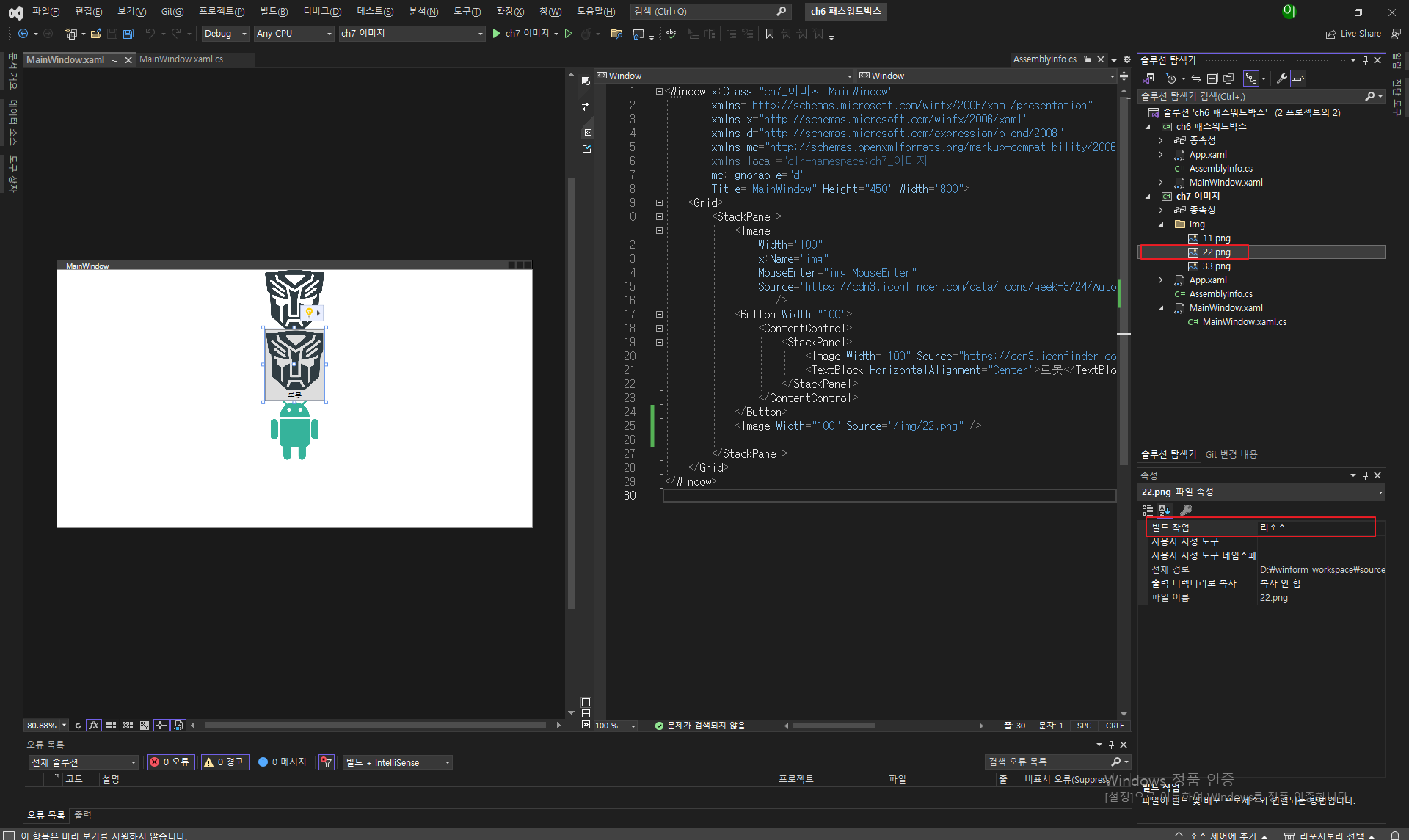
Task: Open 빌드(B) menu
Action: coord(274,12)
